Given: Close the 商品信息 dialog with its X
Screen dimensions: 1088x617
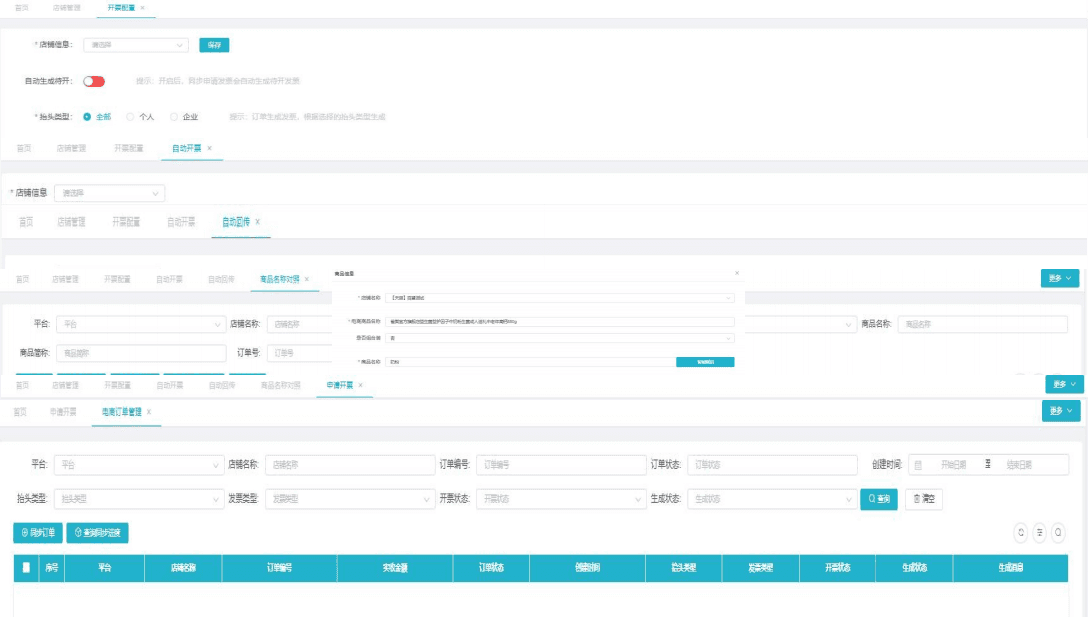Looking at the screenshot, I should (737, 273).
